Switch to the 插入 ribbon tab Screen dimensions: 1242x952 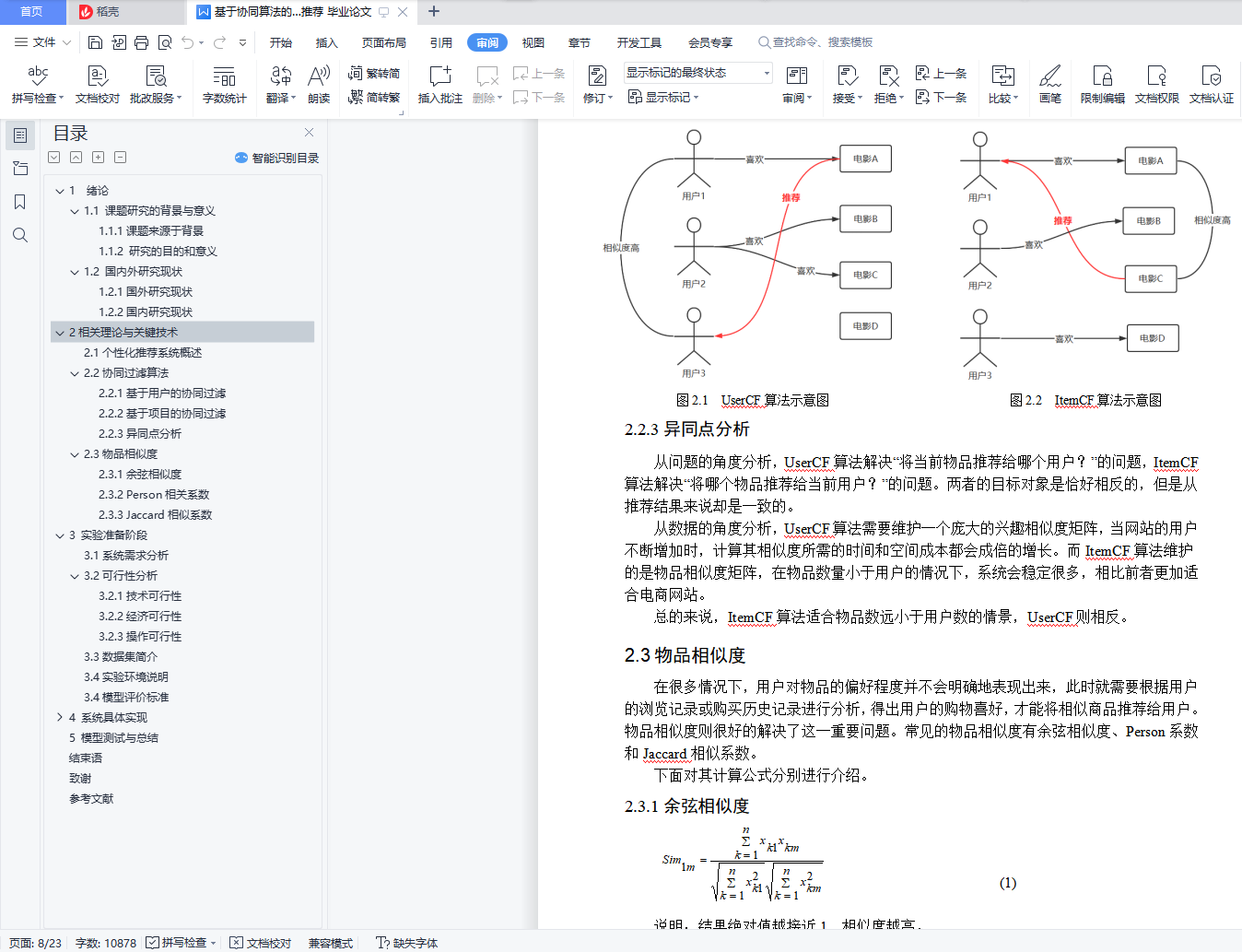click(327, 42)
